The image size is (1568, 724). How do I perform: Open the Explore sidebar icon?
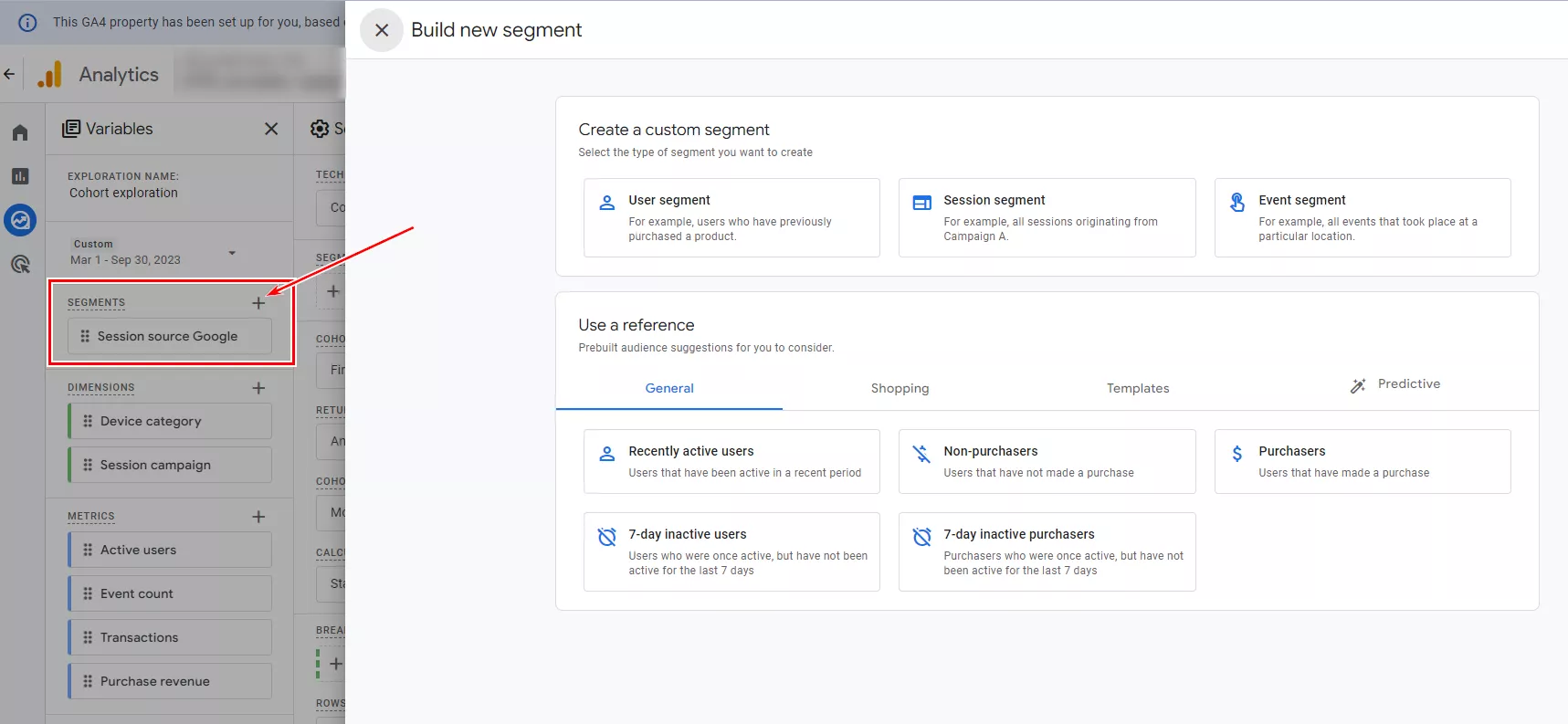tap(20, 220)
